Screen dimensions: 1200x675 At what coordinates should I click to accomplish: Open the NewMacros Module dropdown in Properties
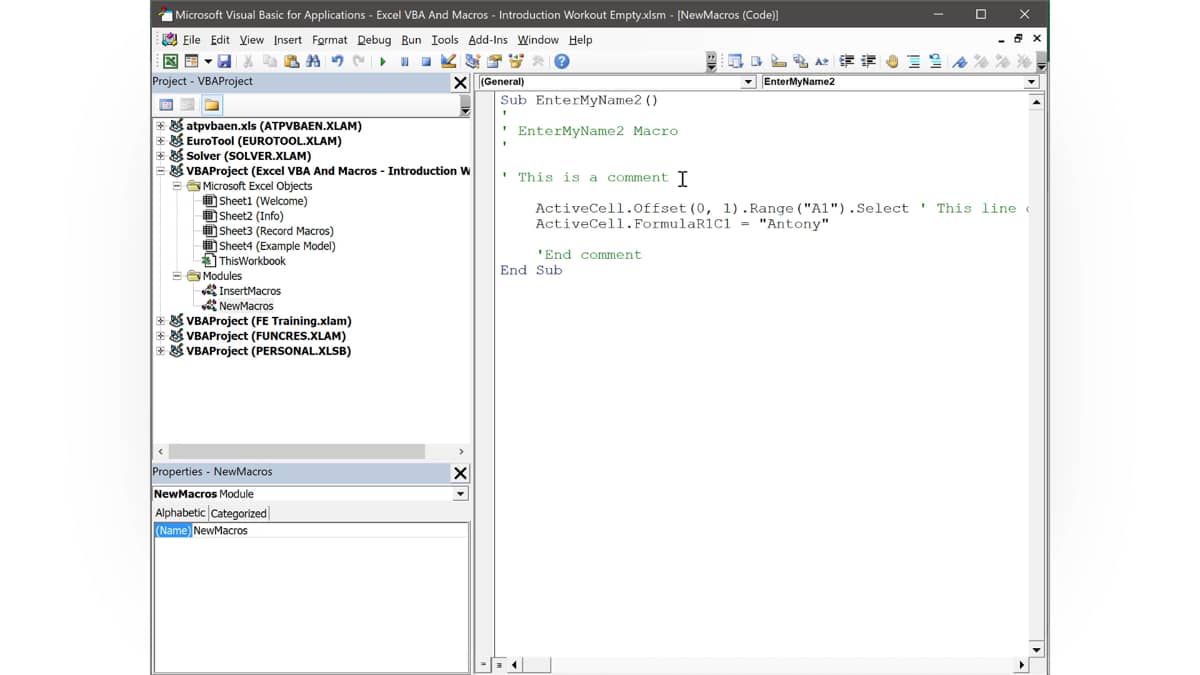[x=460, y=494]
